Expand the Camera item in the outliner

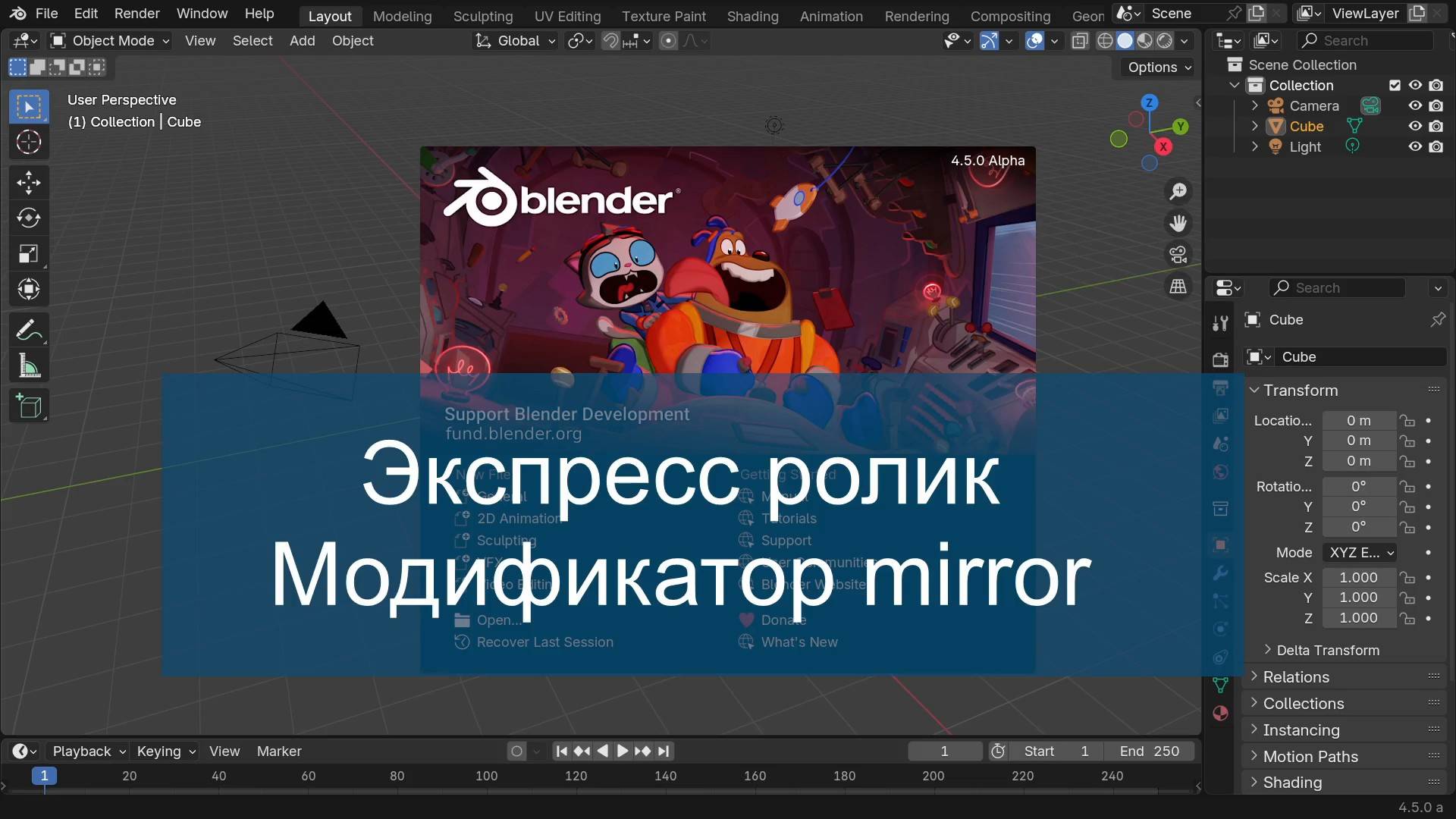[1255, 105]
